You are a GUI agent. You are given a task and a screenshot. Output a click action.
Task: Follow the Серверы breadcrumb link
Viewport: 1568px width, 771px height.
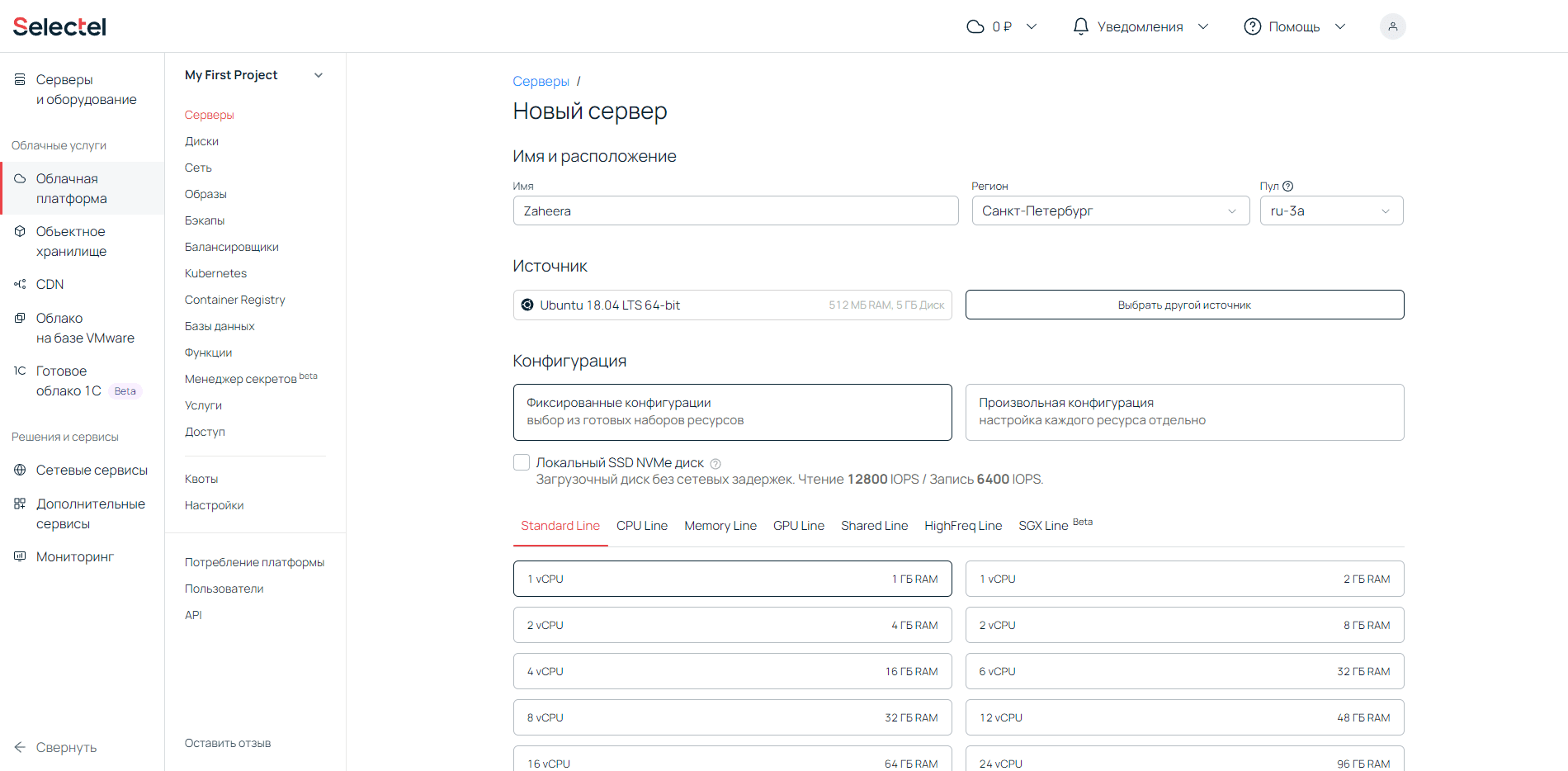[541, 81]
